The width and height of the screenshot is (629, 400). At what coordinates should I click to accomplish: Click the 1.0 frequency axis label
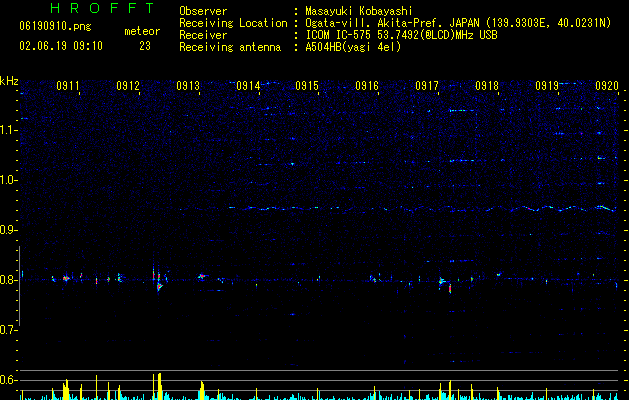[x=9, y=180]
